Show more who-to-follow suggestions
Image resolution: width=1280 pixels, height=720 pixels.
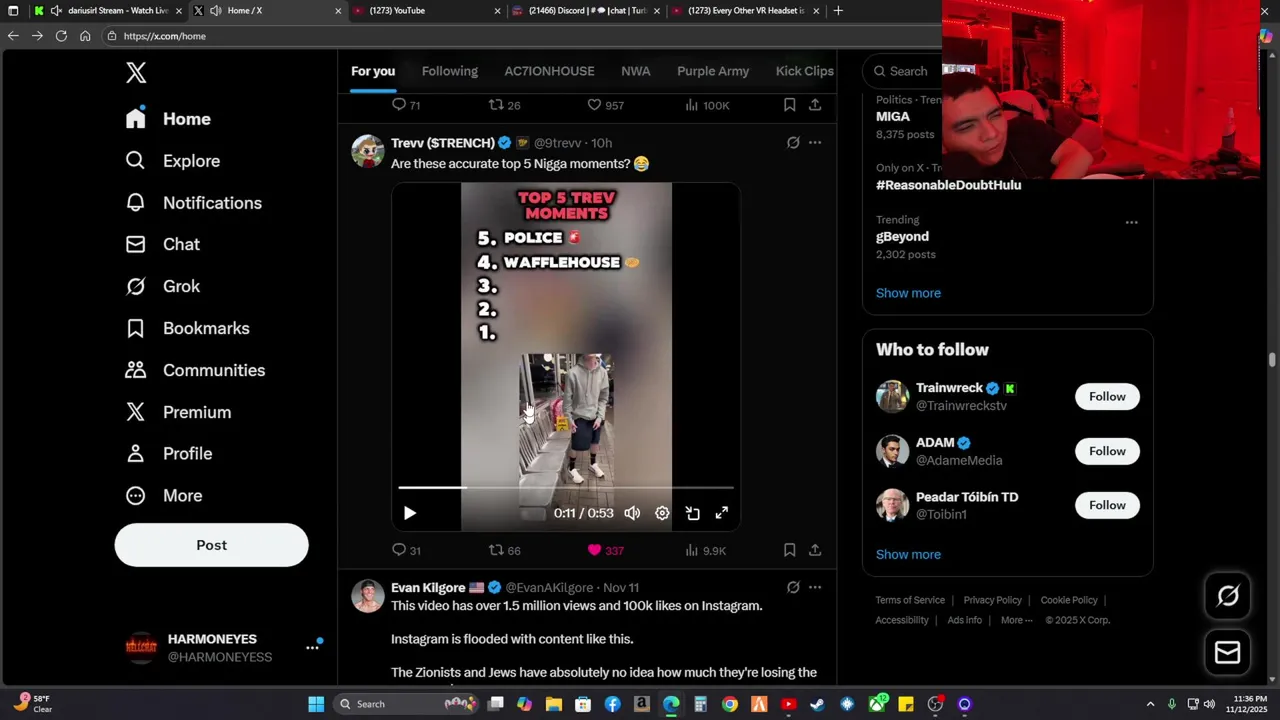908,554
